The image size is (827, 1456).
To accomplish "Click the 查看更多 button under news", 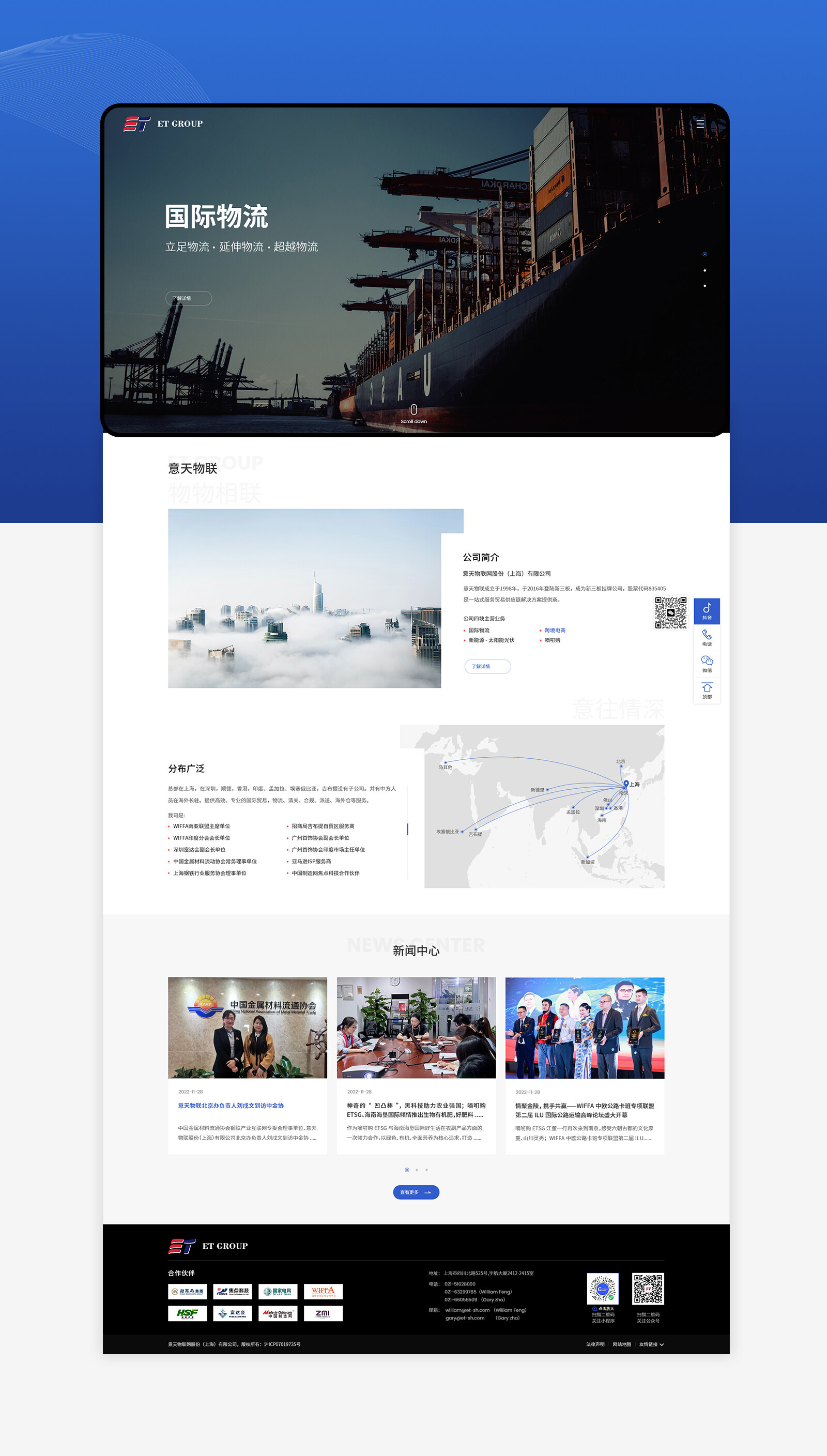I will click(416, 1192).
